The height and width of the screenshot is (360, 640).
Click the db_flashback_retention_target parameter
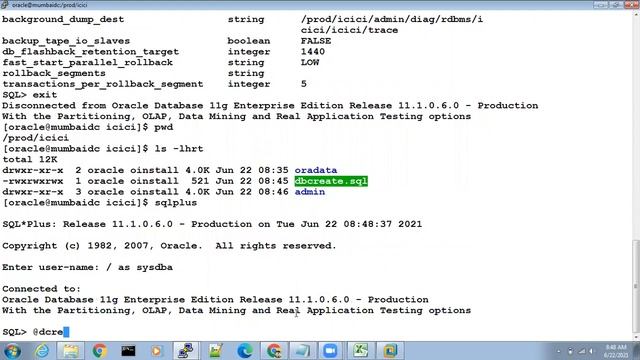point(91,51)
